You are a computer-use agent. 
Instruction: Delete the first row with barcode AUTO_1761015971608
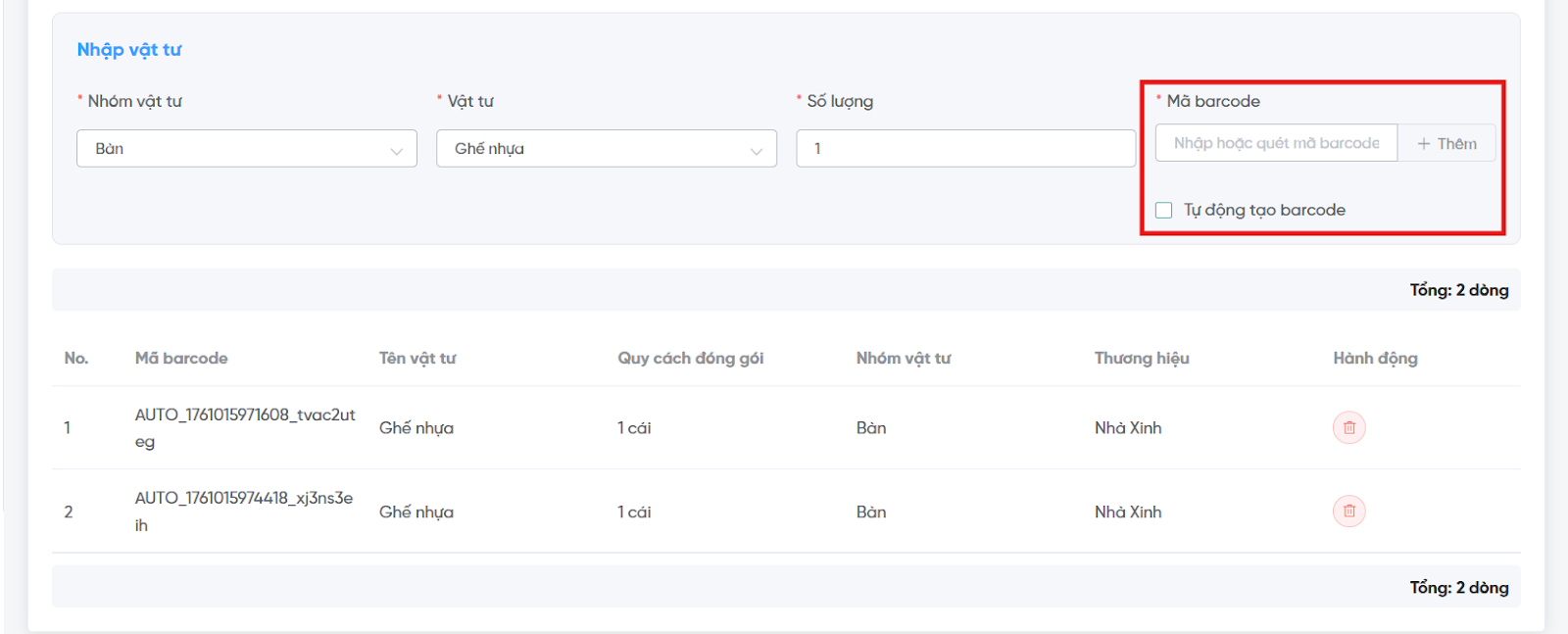click(x=1348, y=427)
